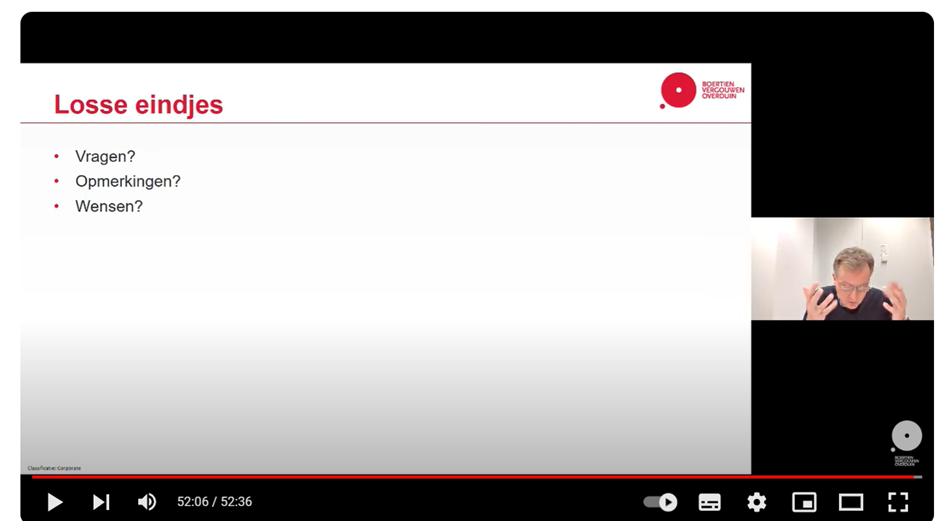Click the 'Losse eindjes' slide title
945x521 pixels.
138,105
